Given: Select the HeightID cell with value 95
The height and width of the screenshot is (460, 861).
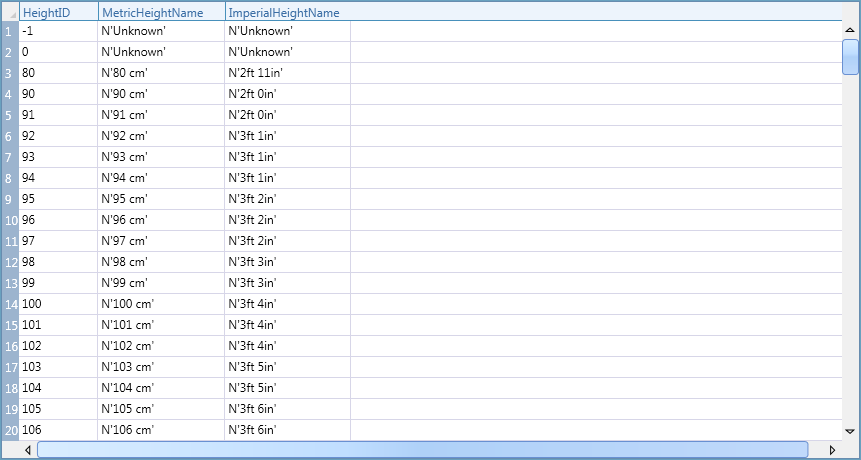Looking at the screenshot, I should click(x=59, y=199).
